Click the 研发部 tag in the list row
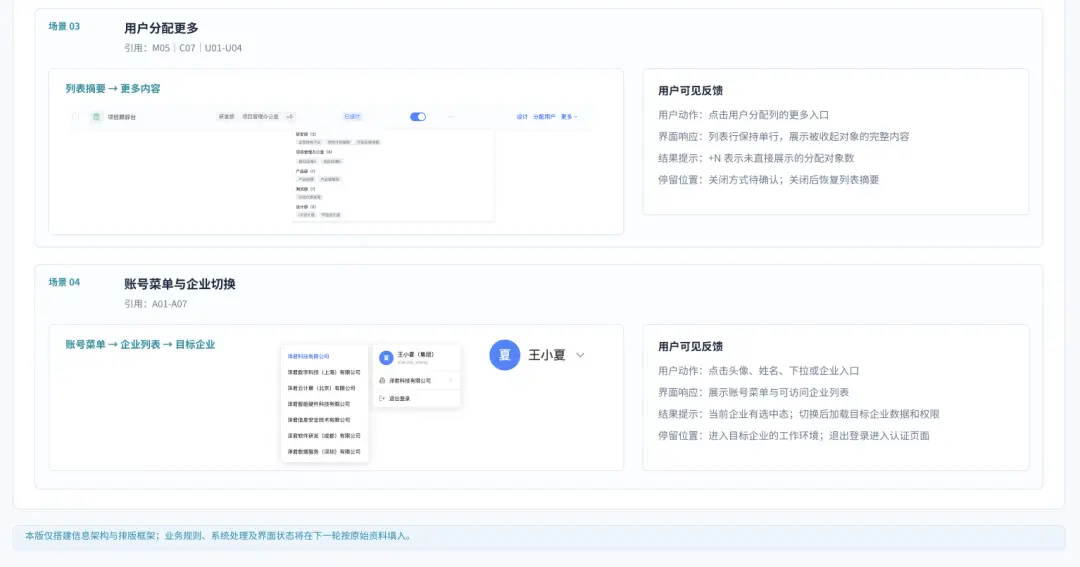The height and width of the screenshot is (567, 1080). pyautogui.click(x=227, y=117)
